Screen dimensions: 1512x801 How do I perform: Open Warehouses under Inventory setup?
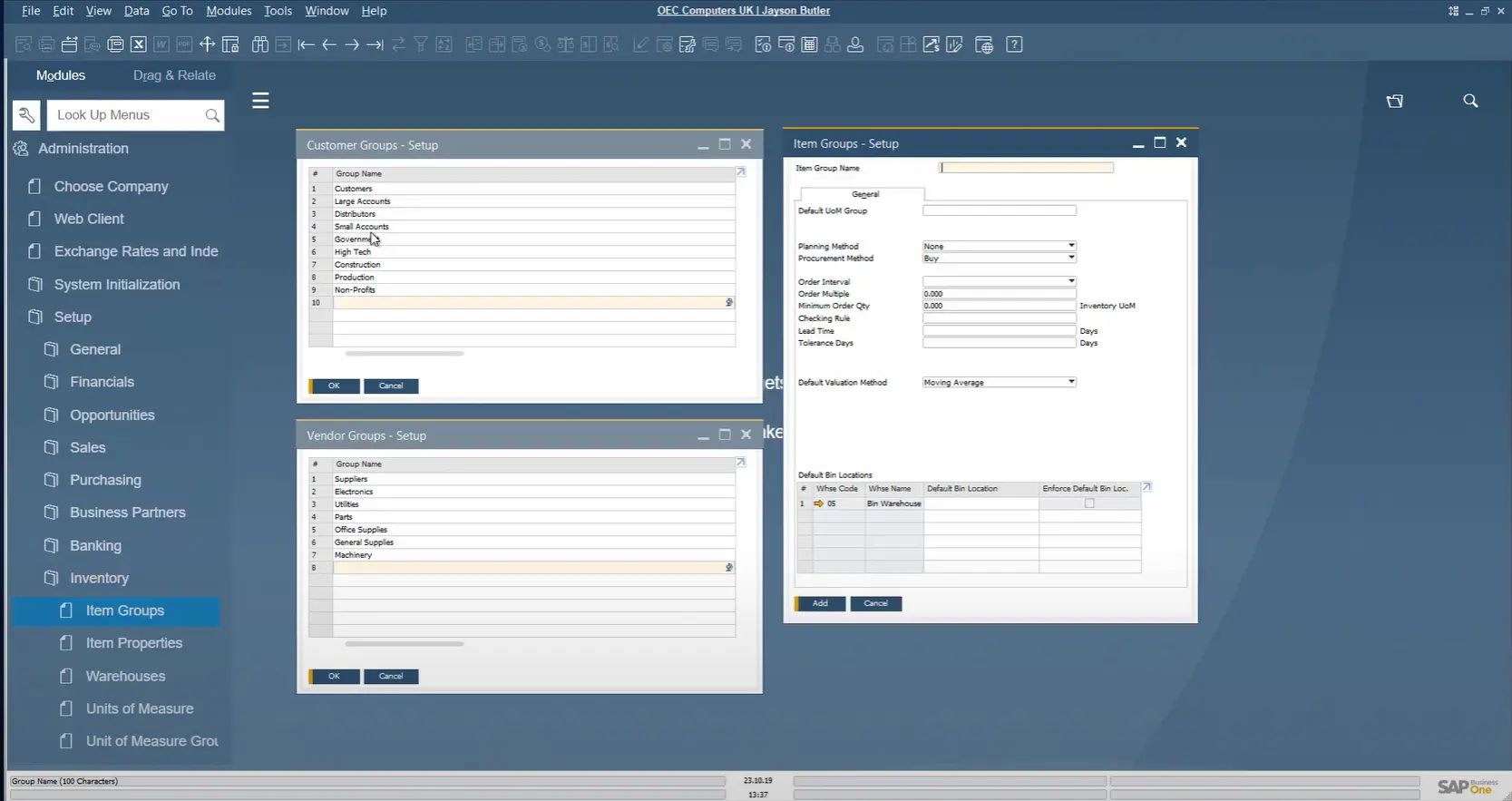coord(125,676)
